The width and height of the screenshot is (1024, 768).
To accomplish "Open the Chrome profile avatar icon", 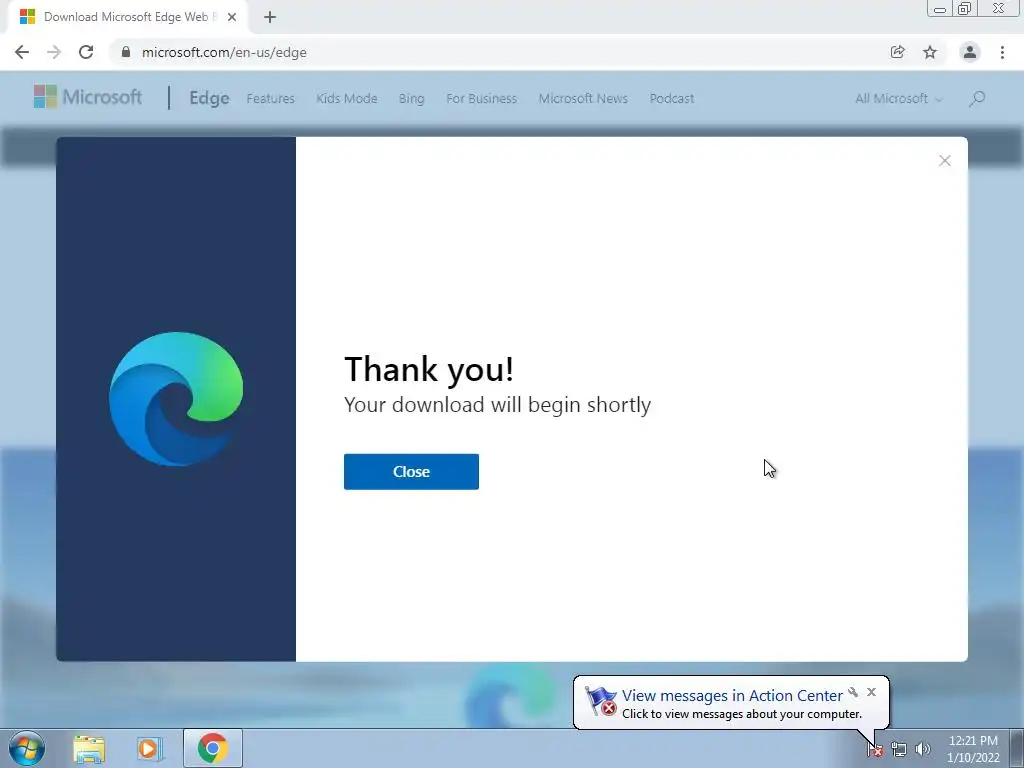I will (x=970, y=52).
